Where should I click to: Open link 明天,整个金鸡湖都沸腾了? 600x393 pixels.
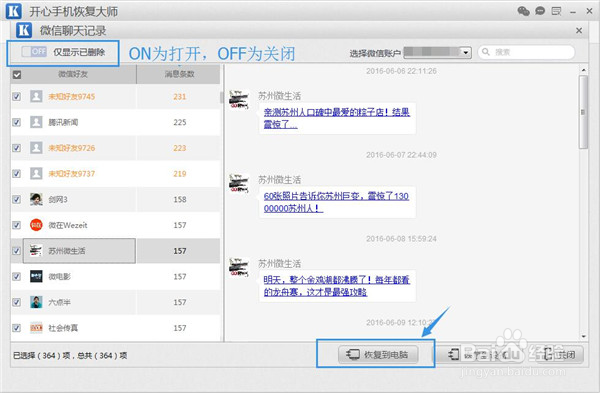point(336,286)
